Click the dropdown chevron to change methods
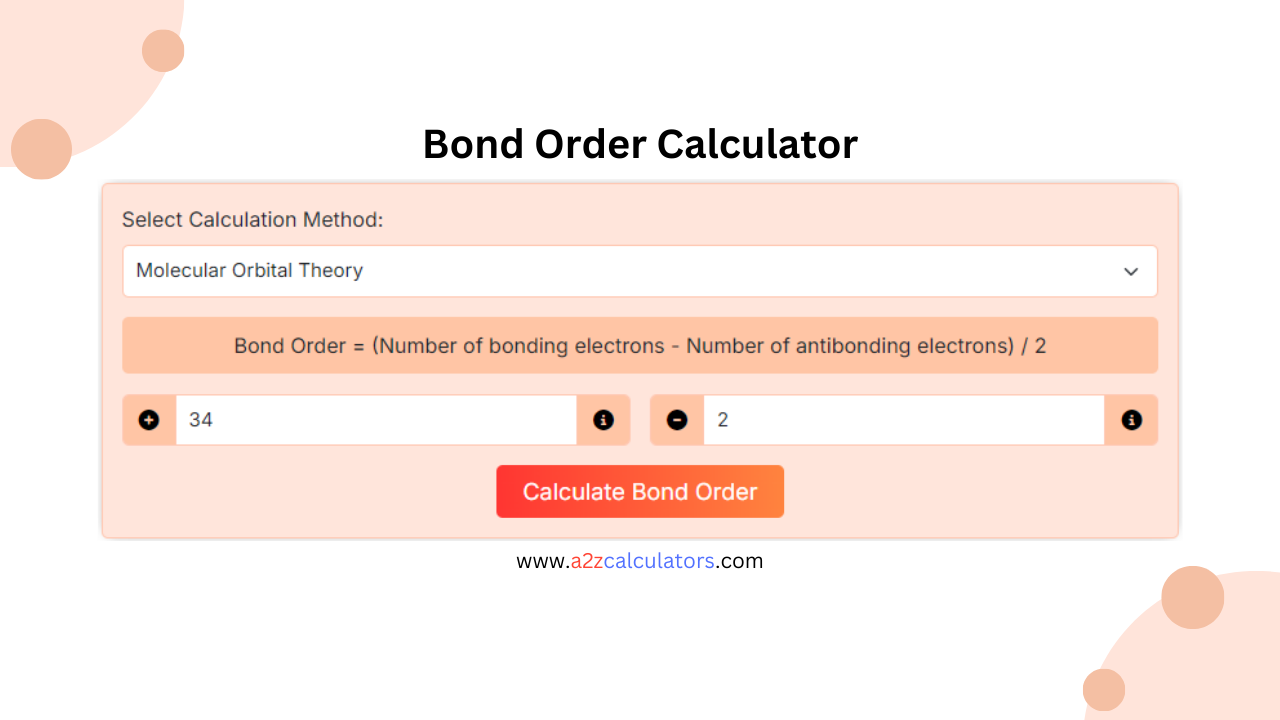Viewport: 1280px width, 720px height. [x=1131, y=271]
